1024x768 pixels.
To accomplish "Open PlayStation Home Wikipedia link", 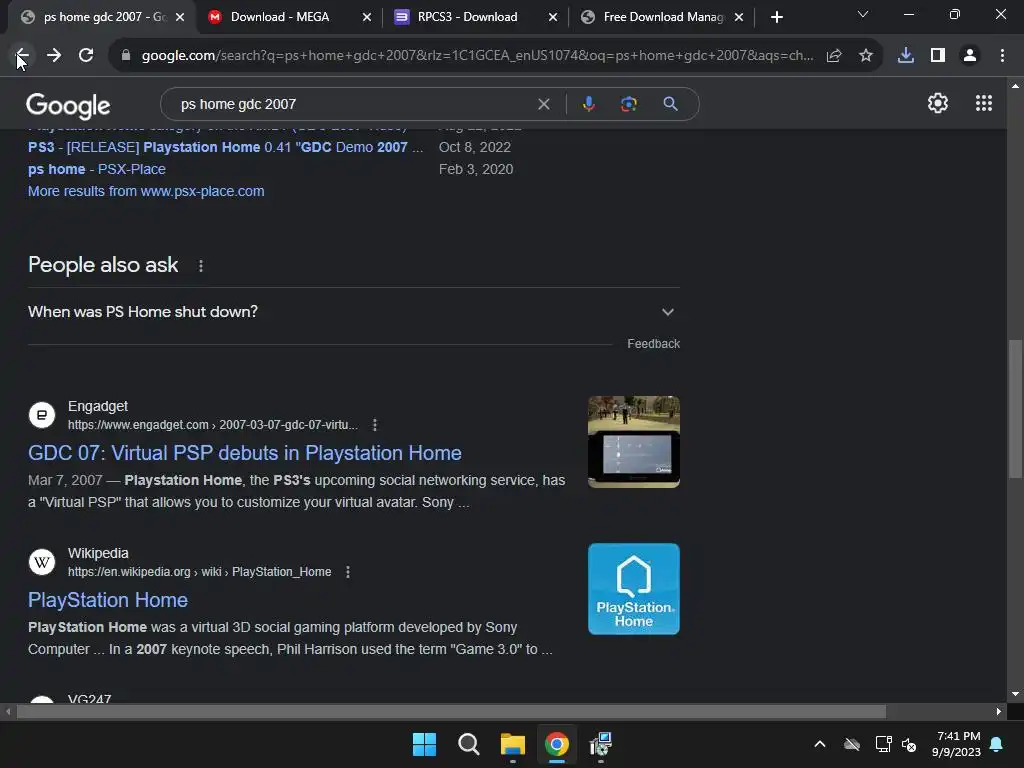I will pyautogui.click(x=108, y=600).
